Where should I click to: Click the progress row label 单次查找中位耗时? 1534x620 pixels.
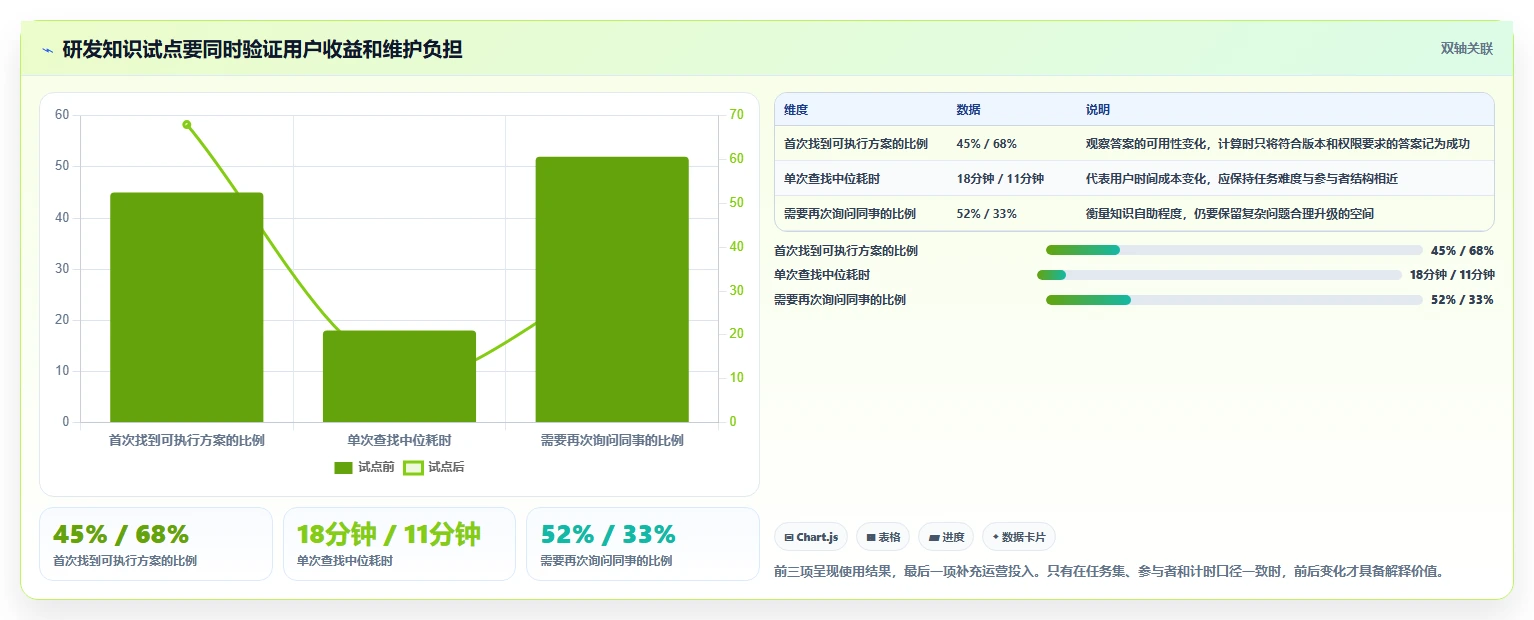pos(822,275)
